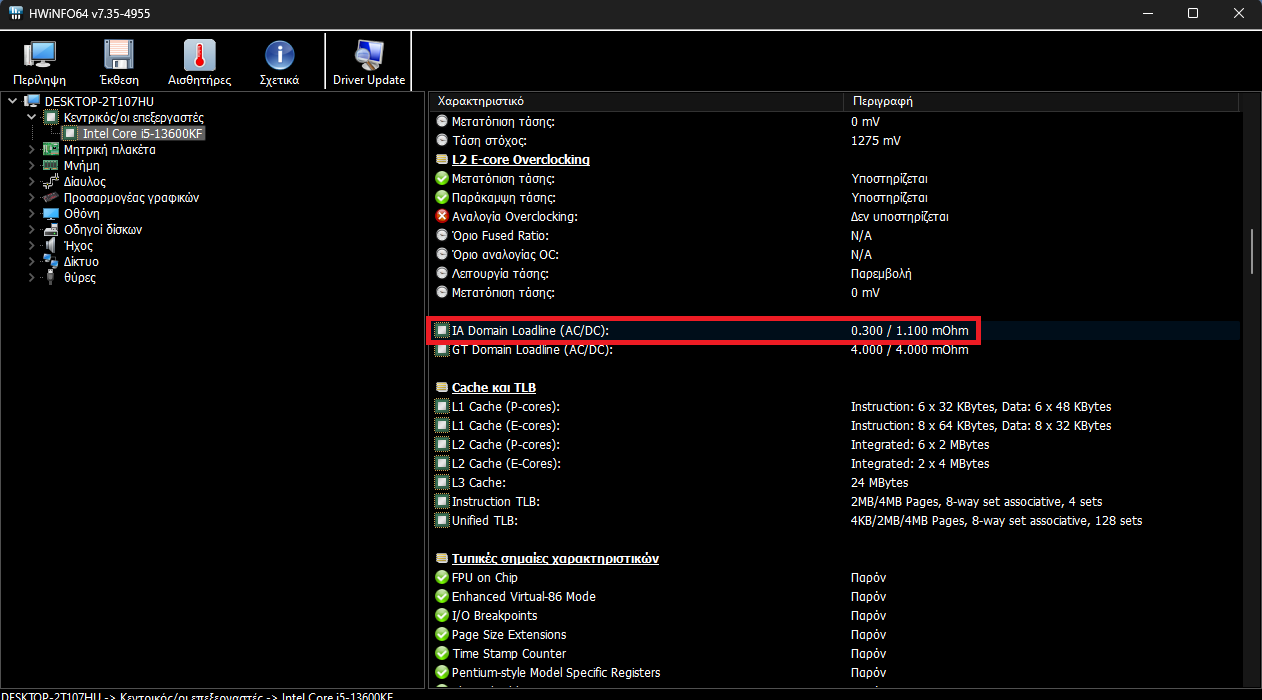Click the drive icon beside Οδηγοί δίσκων
Viewport: 1262px width, 700px height.
[x=51, y=230]
